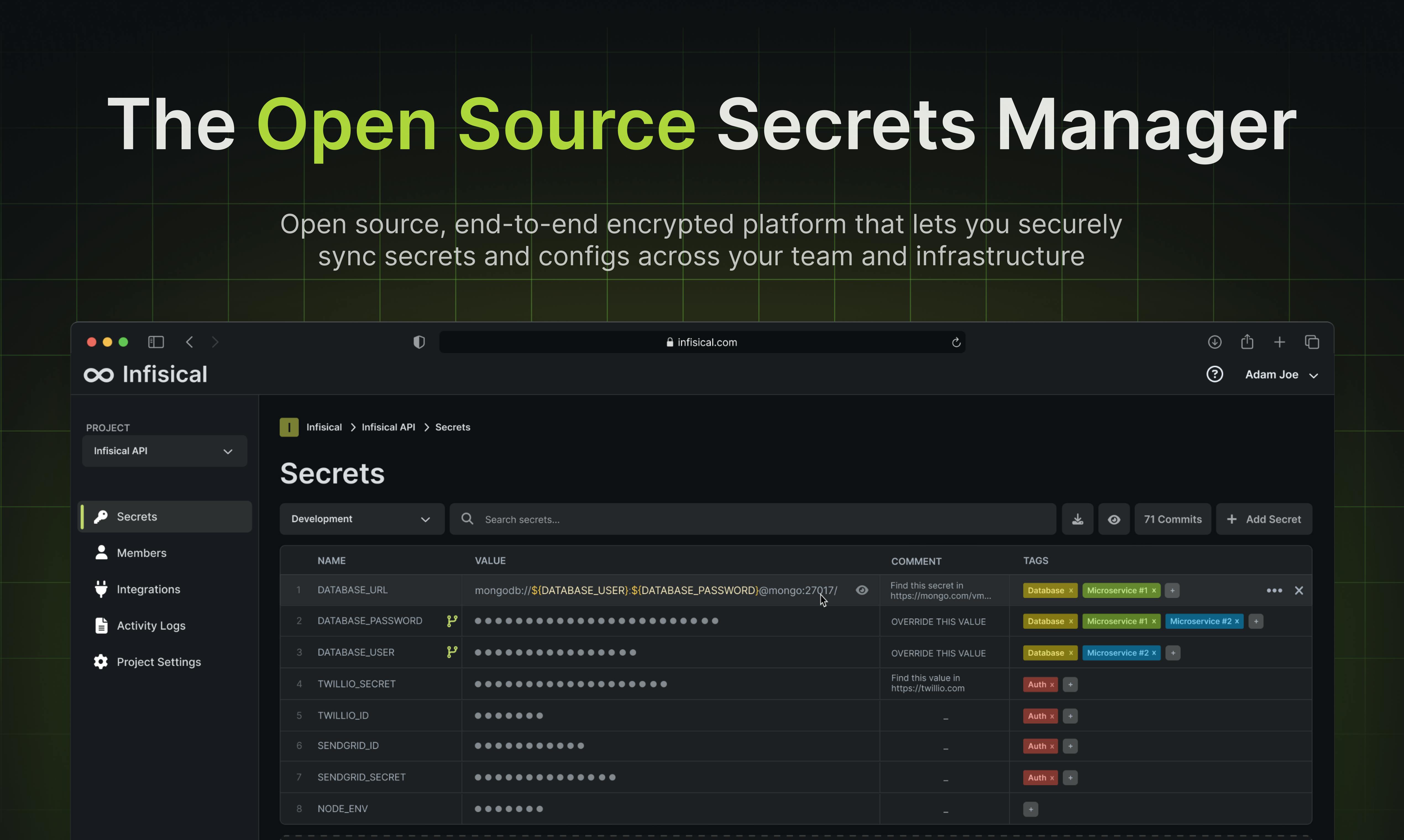Add a tag to SENDGRID_SECRET row

1070,778
